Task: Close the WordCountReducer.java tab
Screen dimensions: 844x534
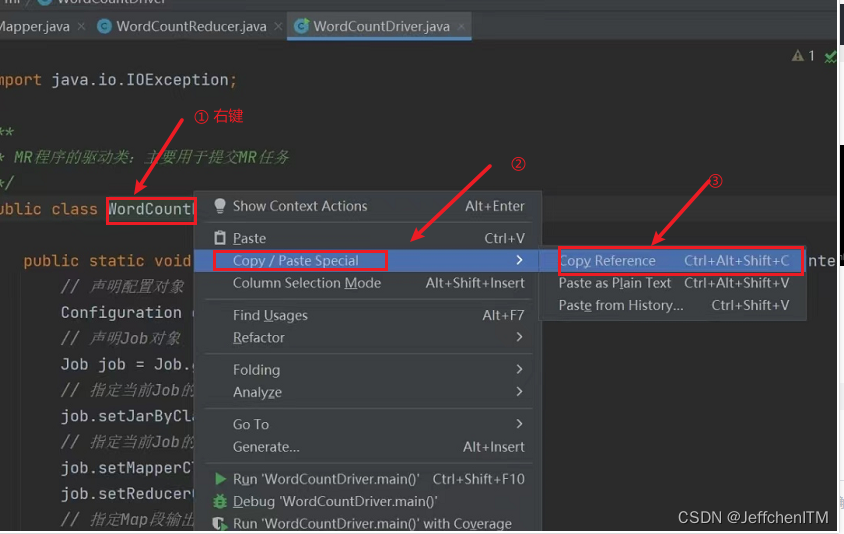Action: click(278, 26)
